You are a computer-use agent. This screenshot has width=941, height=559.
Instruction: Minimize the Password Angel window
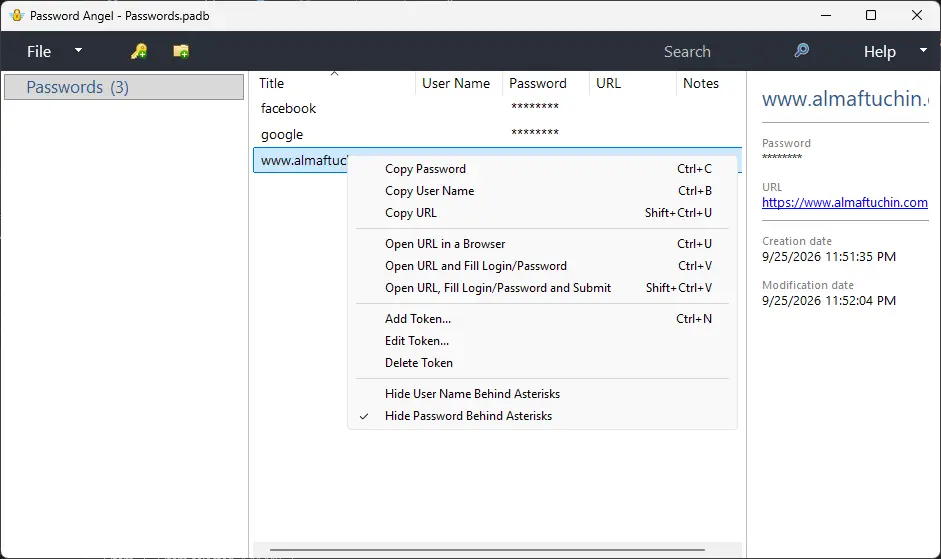point(826,16)
